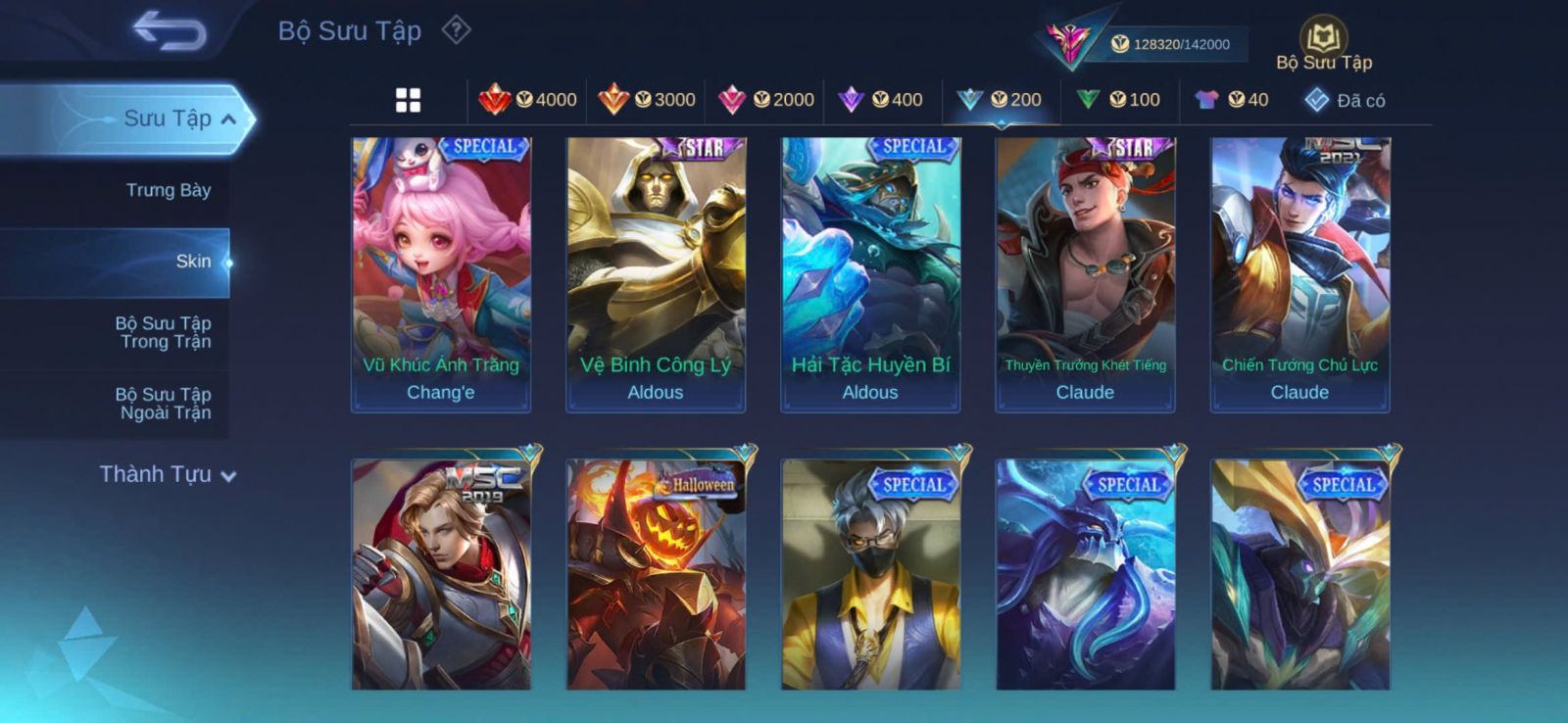
Task: Select the 200 points filter tab
Action: coord(1000,99)
